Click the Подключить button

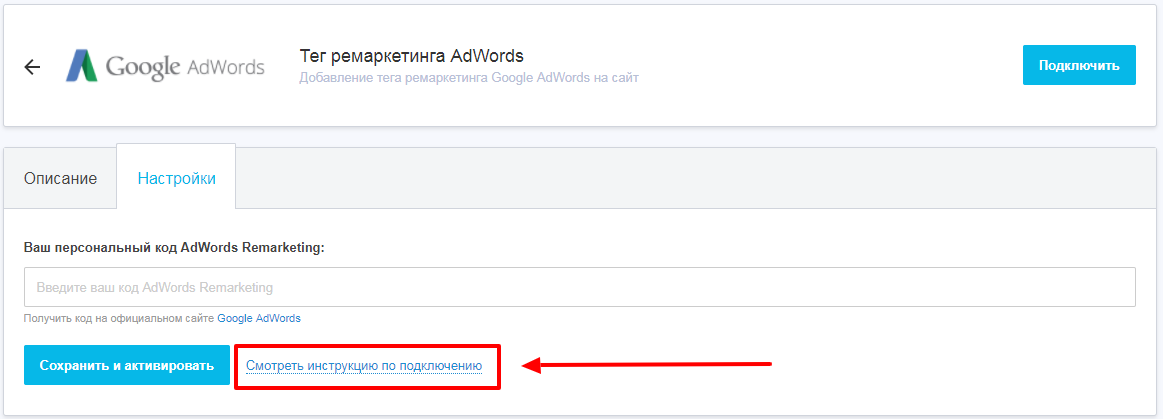[x=1078, y=65]
